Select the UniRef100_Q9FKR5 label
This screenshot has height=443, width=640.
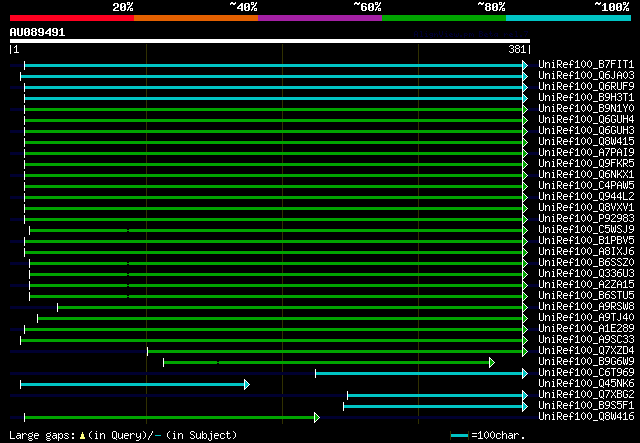pyautogui.click(x=586, y=164)
